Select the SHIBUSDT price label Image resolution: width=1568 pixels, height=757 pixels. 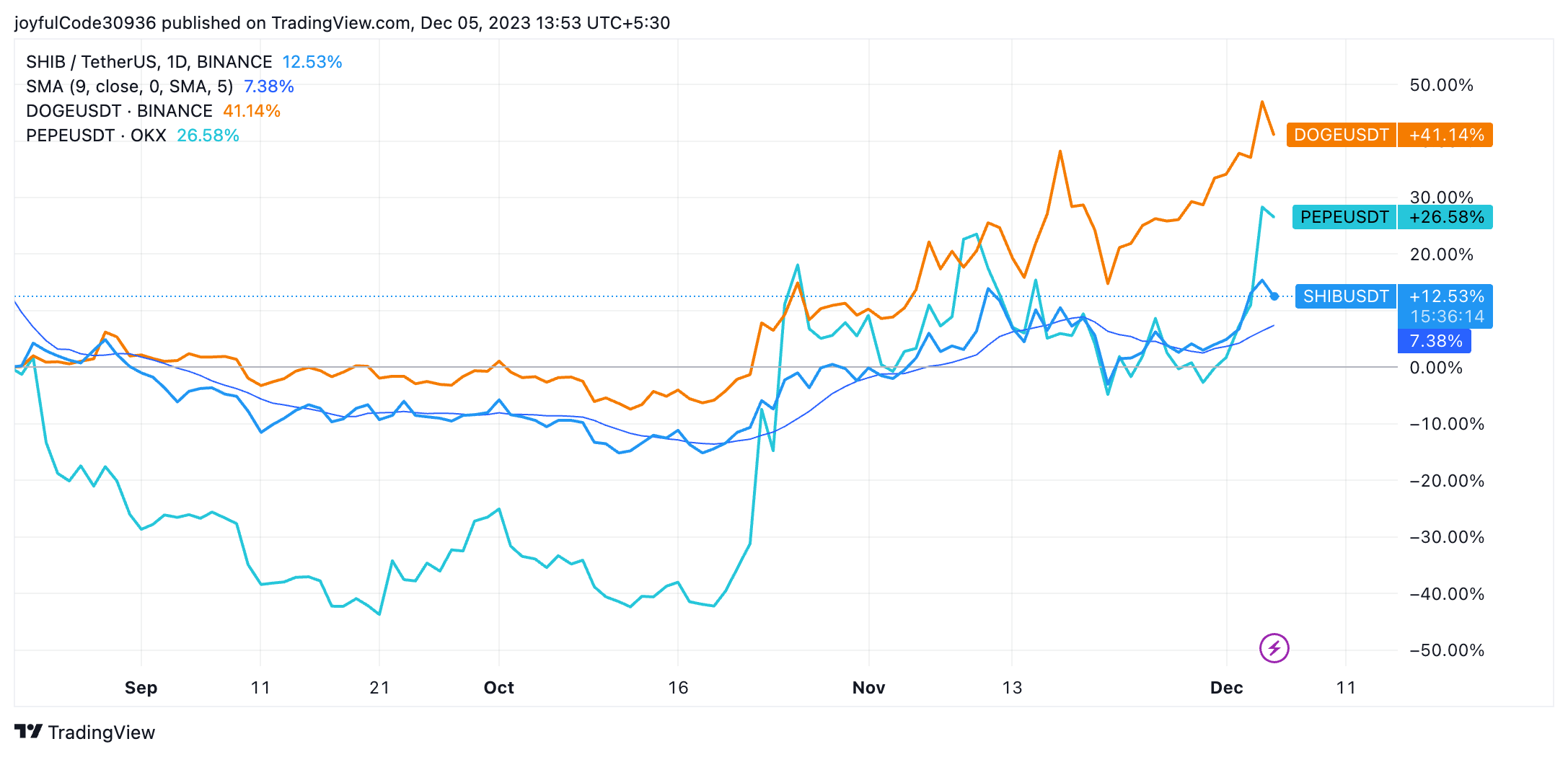coord(1346,296)
